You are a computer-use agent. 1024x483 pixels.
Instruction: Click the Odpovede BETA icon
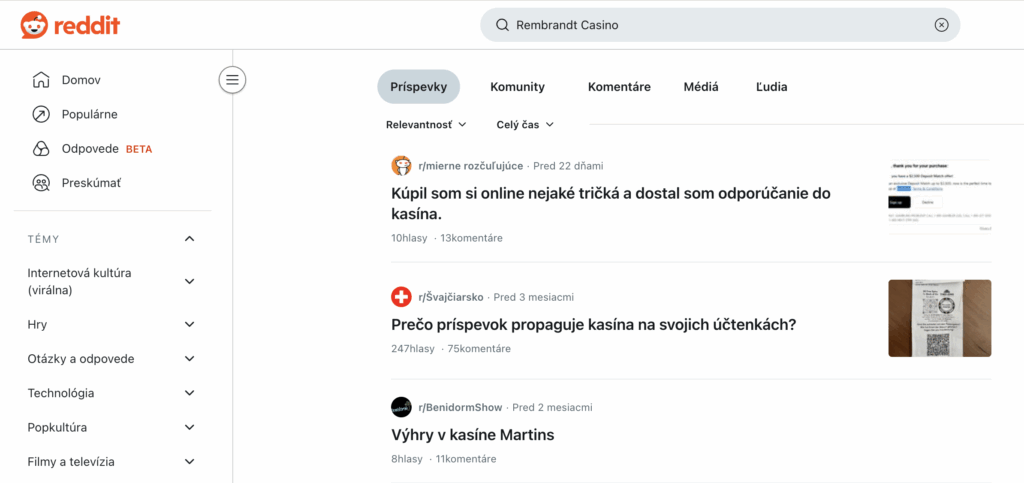(x=41, y=148)
